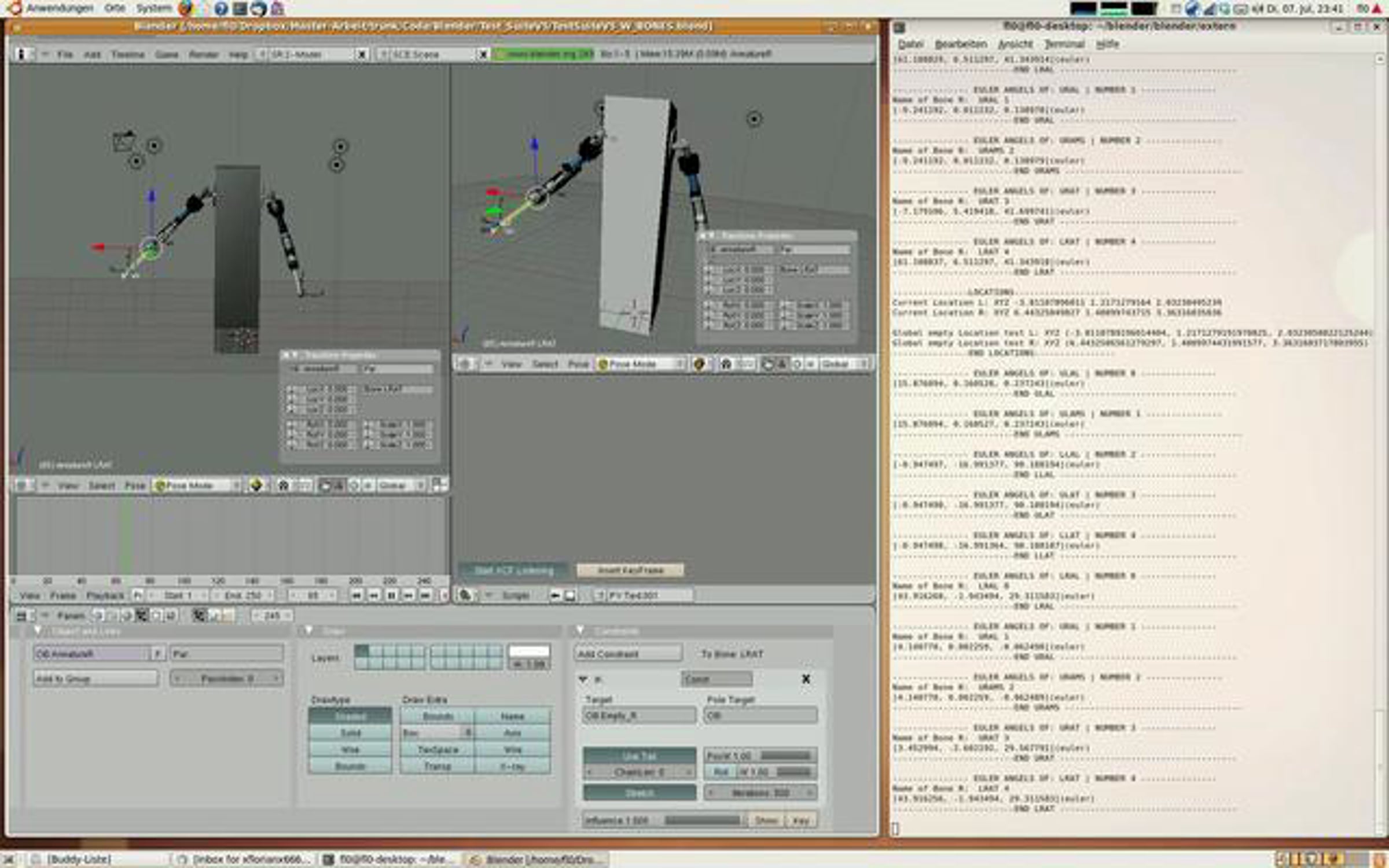Click Show button beside Influence slider
The image size is (1389, 868).
[766, 821]
